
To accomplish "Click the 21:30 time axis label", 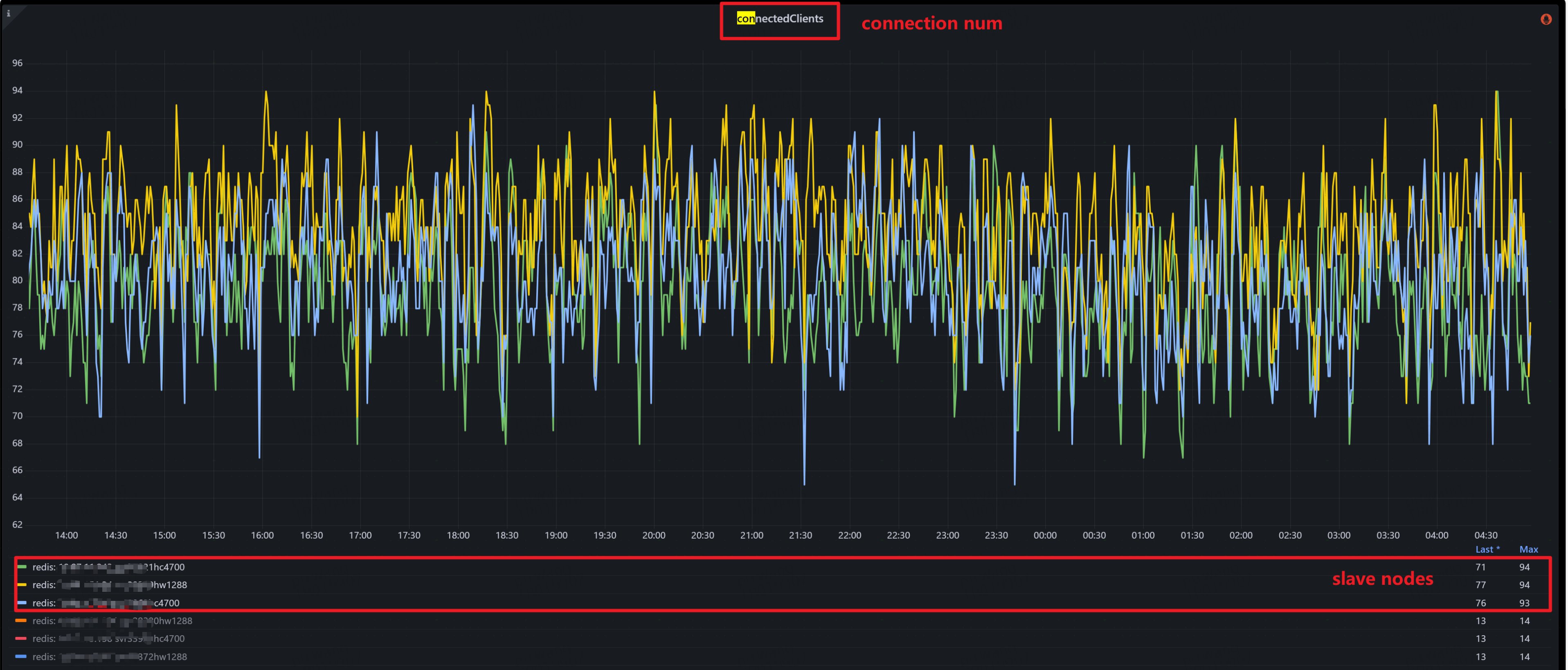I will tap(801, 535).
